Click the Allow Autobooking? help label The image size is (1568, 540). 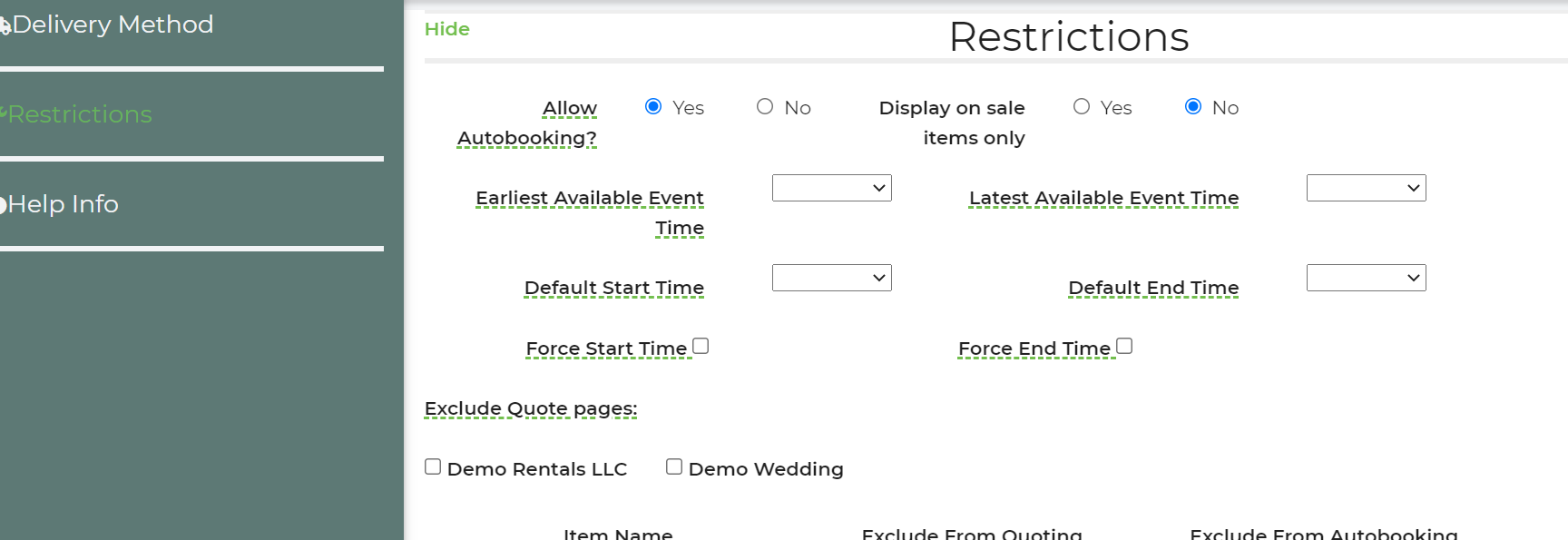click(x=527, y=123)
